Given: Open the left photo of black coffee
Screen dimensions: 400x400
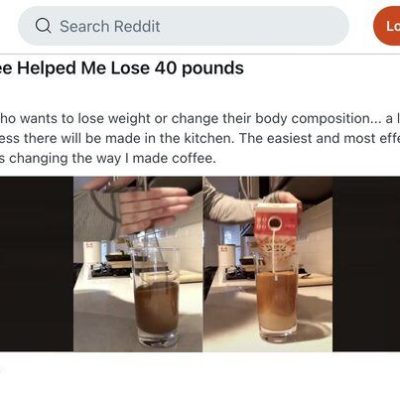Looking at the screenshot, I should point(138,264).
